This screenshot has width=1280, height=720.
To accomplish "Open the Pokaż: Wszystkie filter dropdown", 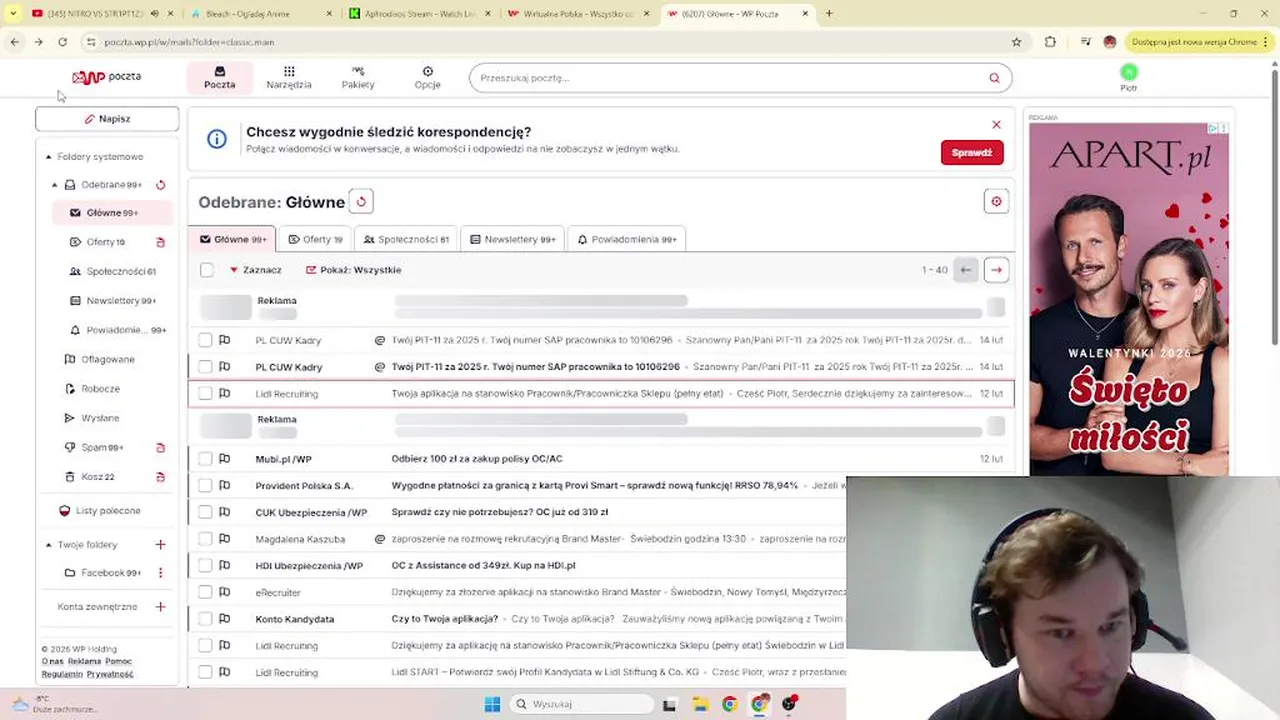I will pyautogui.click(x=353, y=270).
